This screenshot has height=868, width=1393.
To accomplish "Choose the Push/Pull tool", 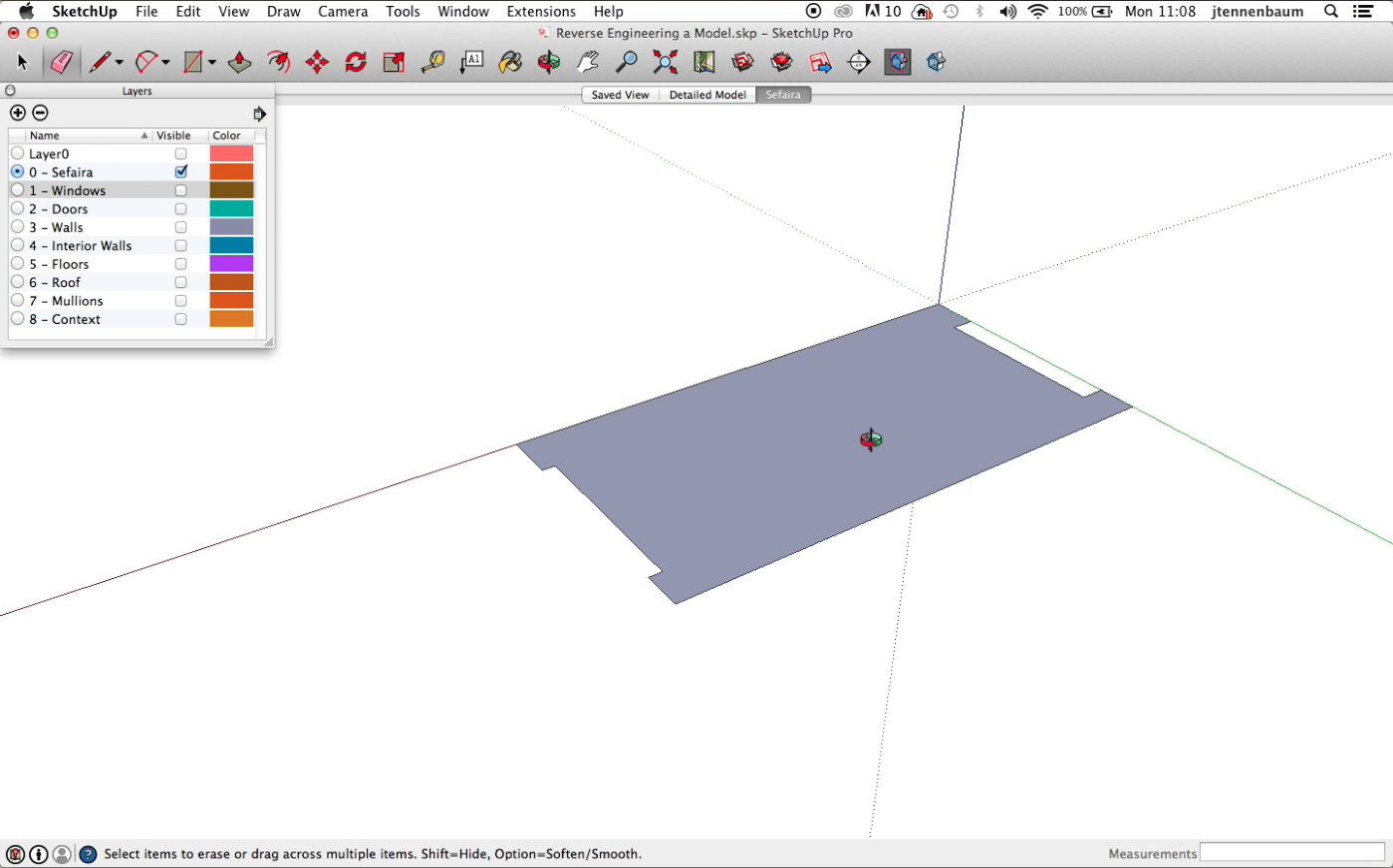I will coord(239,62).
